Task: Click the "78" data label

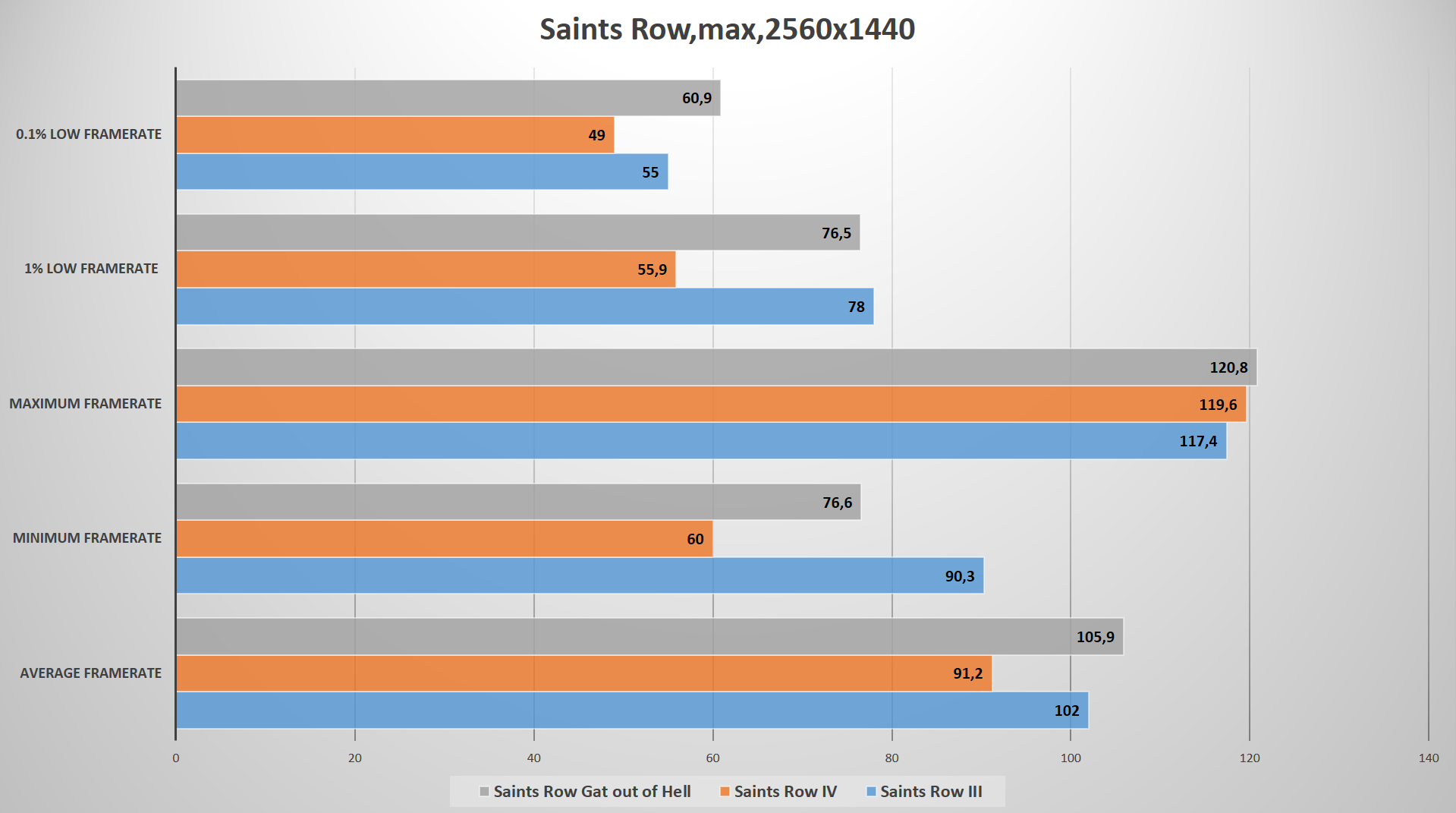Action: [856, 307]
